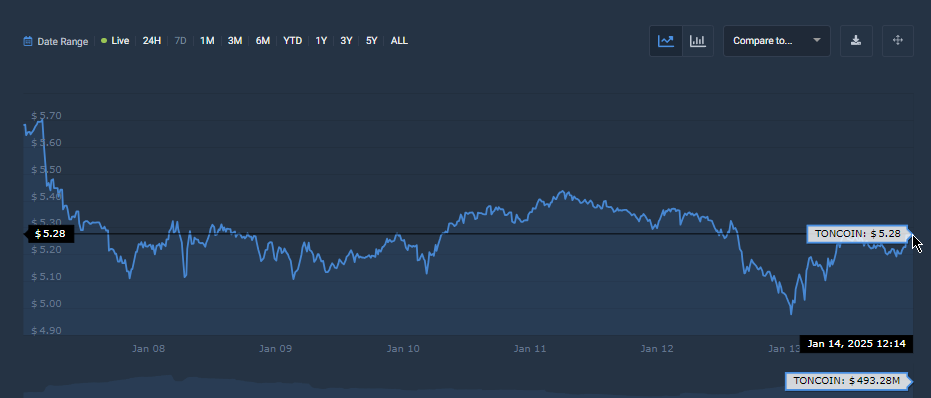Switch to candlestick bar chart view
Image resolution: width=931 pixels, height=398 pixels.
[698, 41]
